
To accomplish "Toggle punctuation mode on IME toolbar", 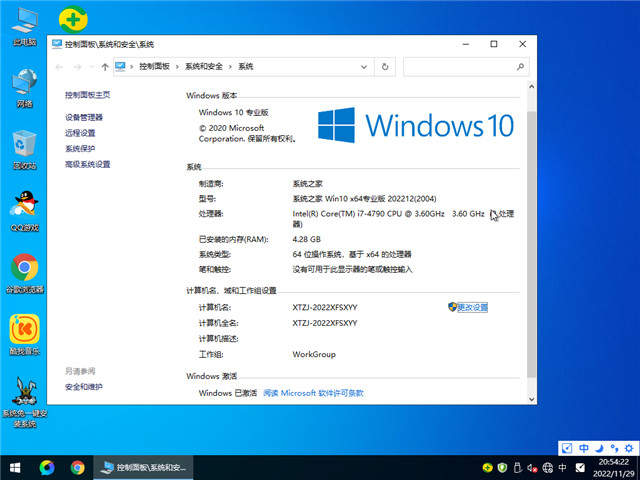I will point(614,448).
